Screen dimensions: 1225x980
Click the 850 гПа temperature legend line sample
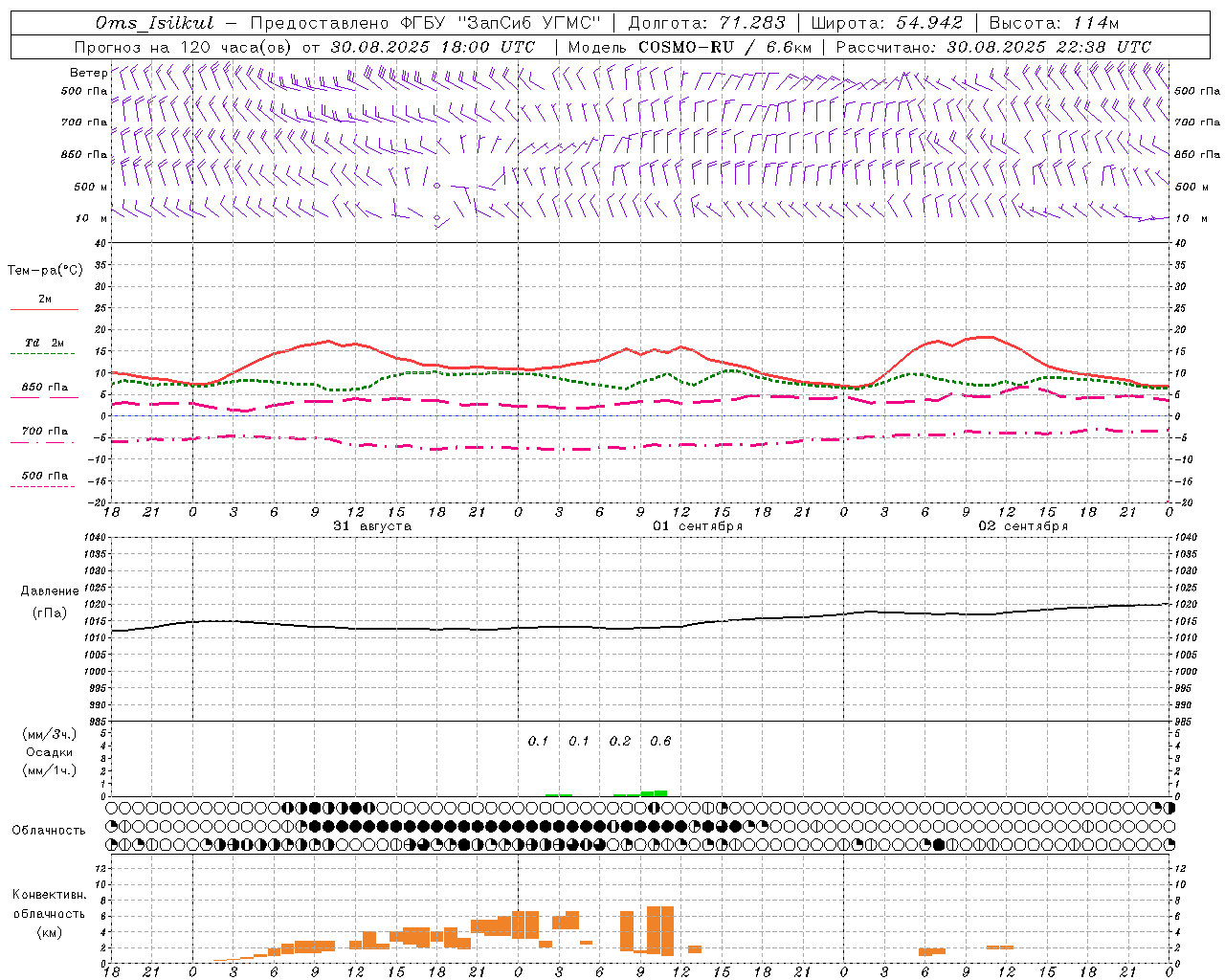(x=44, y=397)
